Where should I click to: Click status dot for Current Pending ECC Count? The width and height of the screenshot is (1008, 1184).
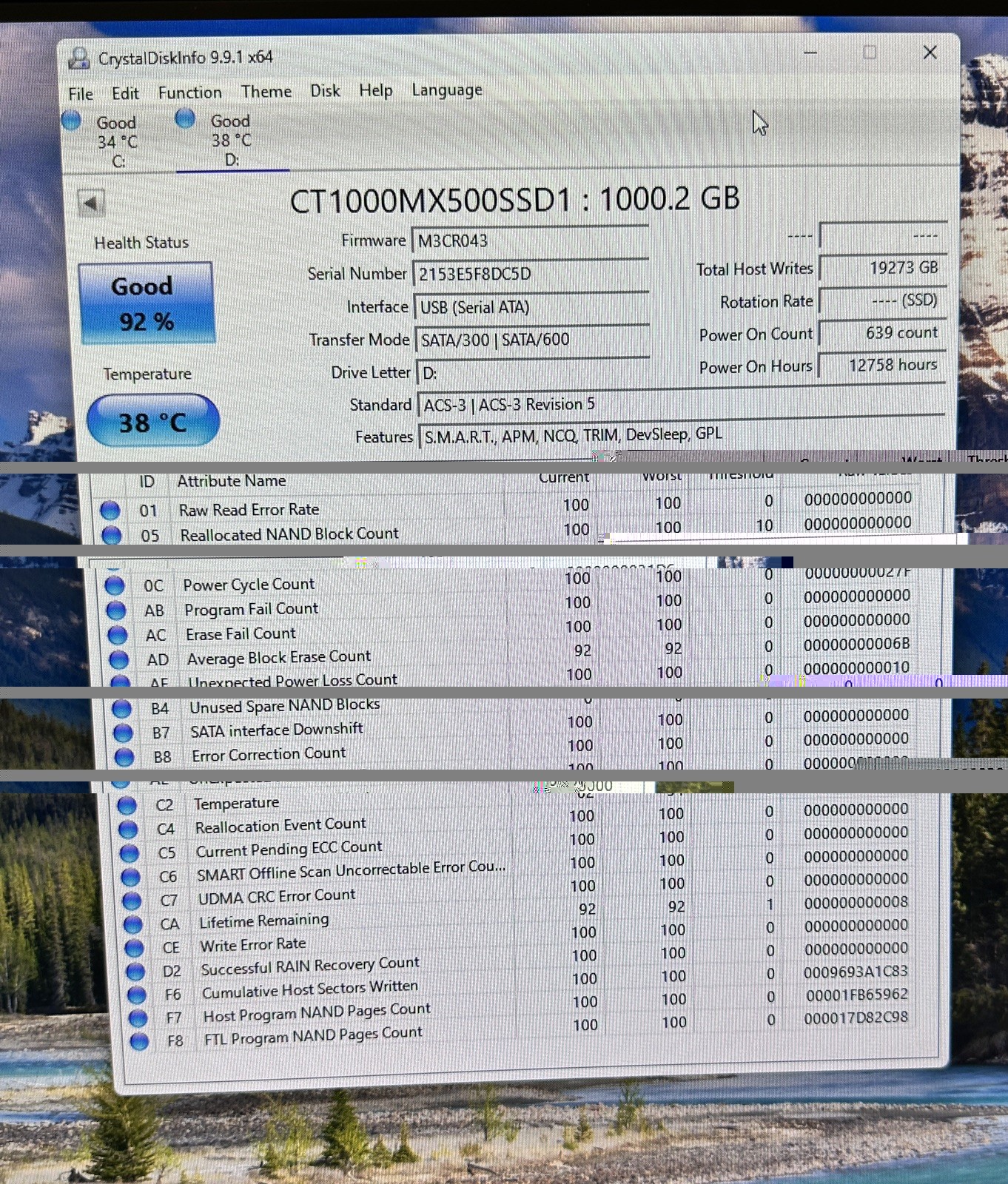(130, 852)
